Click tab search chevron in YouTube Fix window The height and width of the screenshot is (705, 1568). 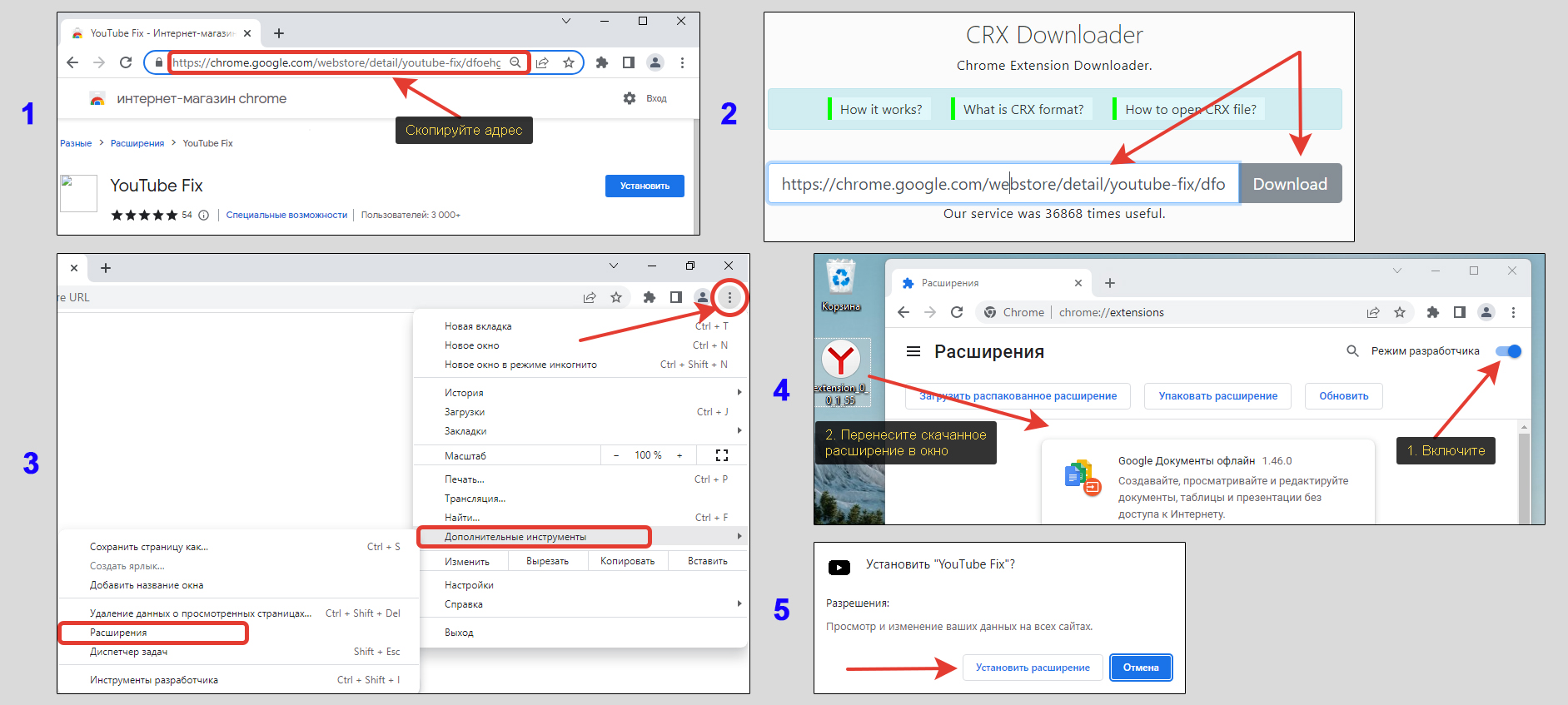(566, 21)
